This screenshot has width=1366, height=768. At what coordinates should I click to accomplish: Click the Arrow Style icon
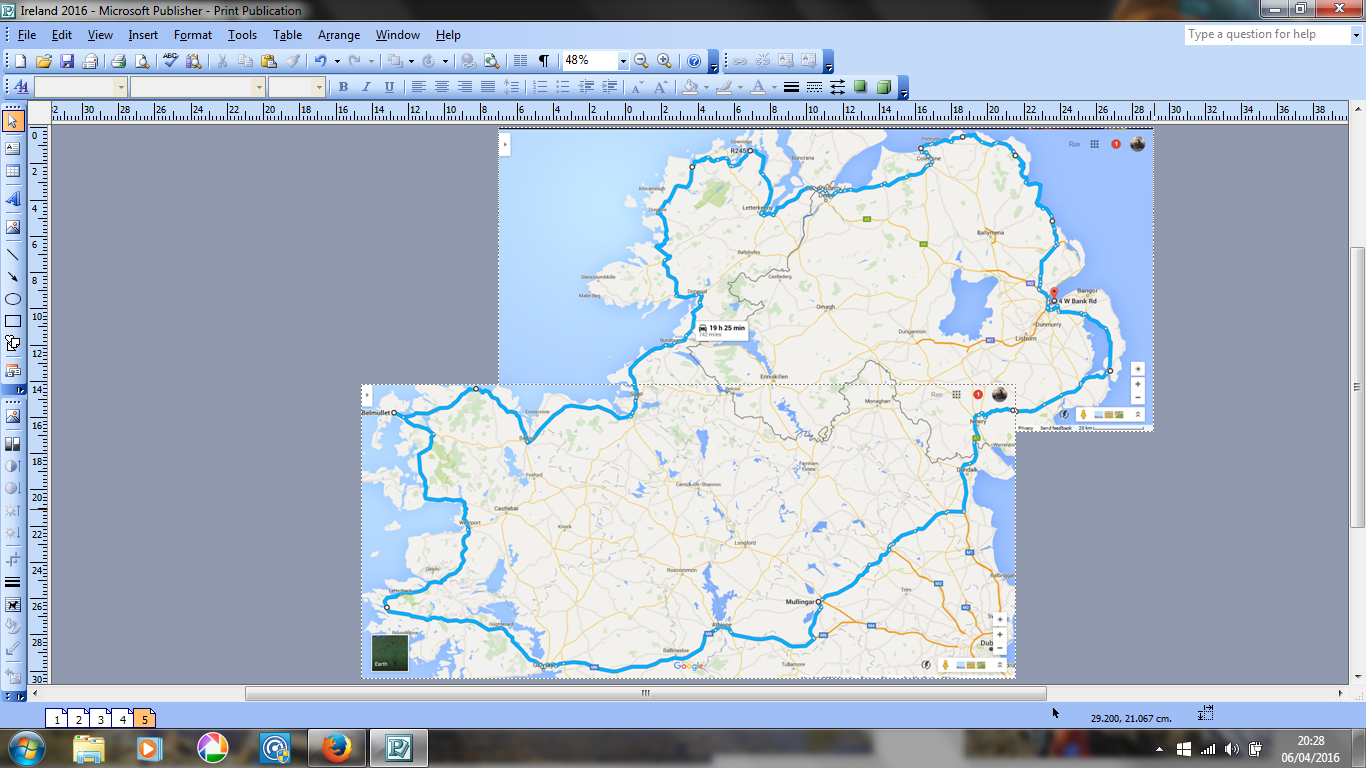pyautogui.click(x=837, y=87)
